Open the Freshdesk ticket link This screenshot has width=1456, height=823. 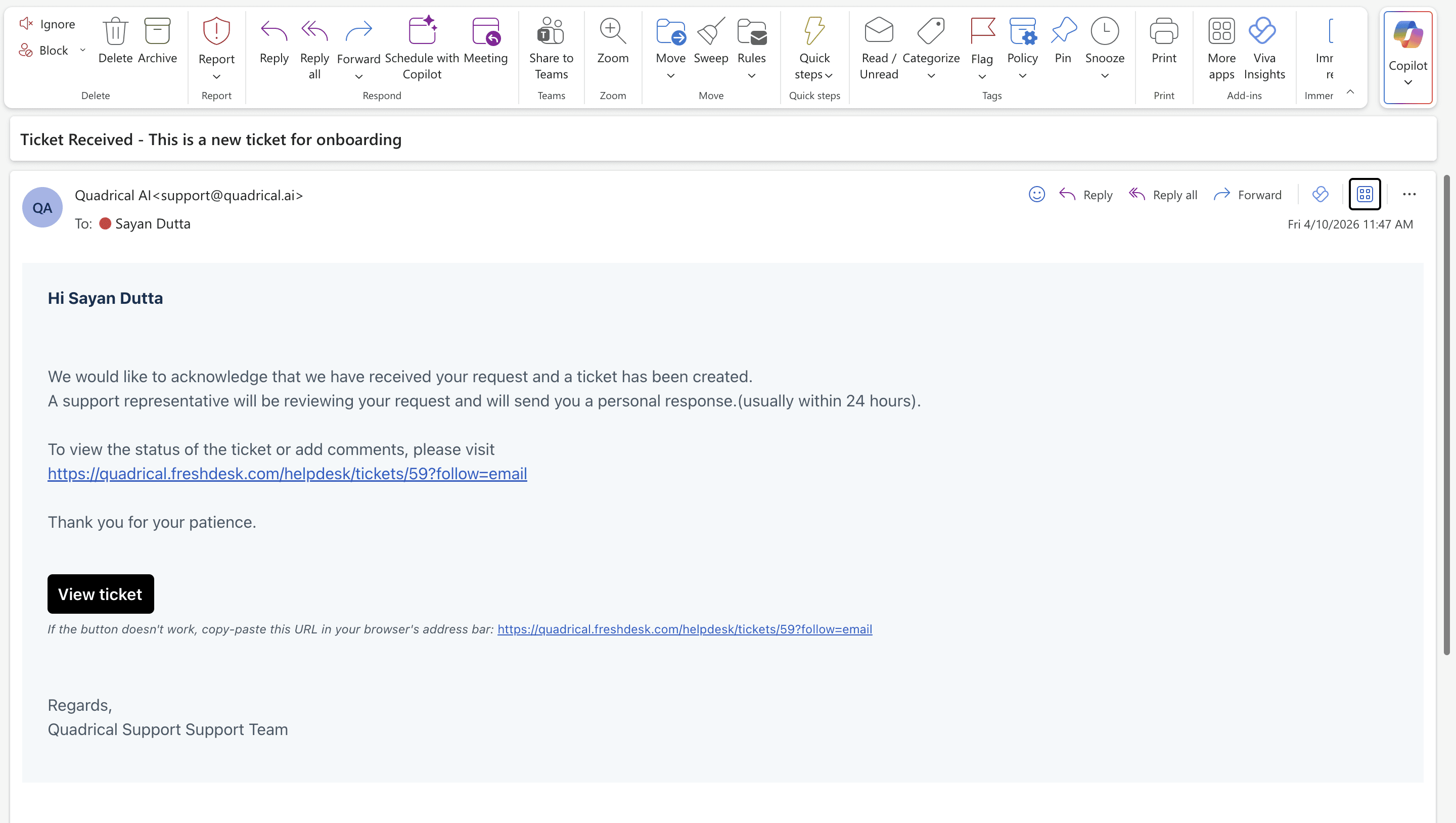[x=287, y=474]
